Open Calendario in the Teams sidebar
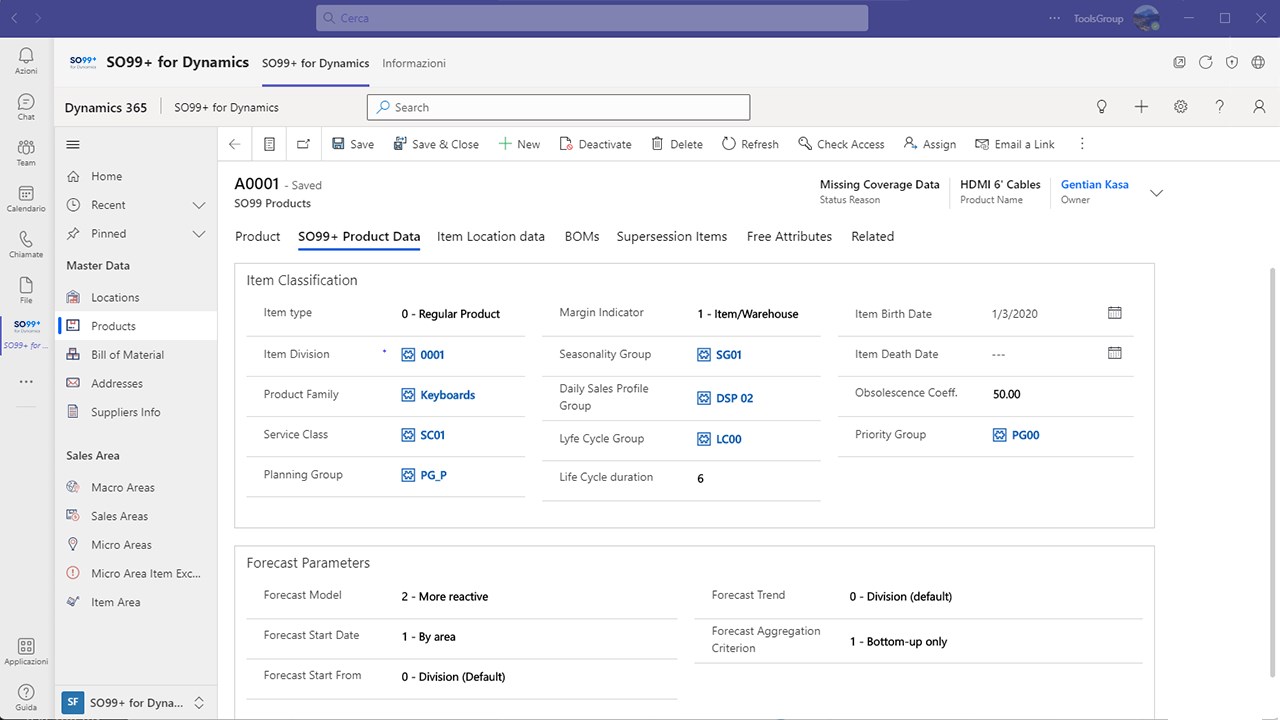 point(26,198)
